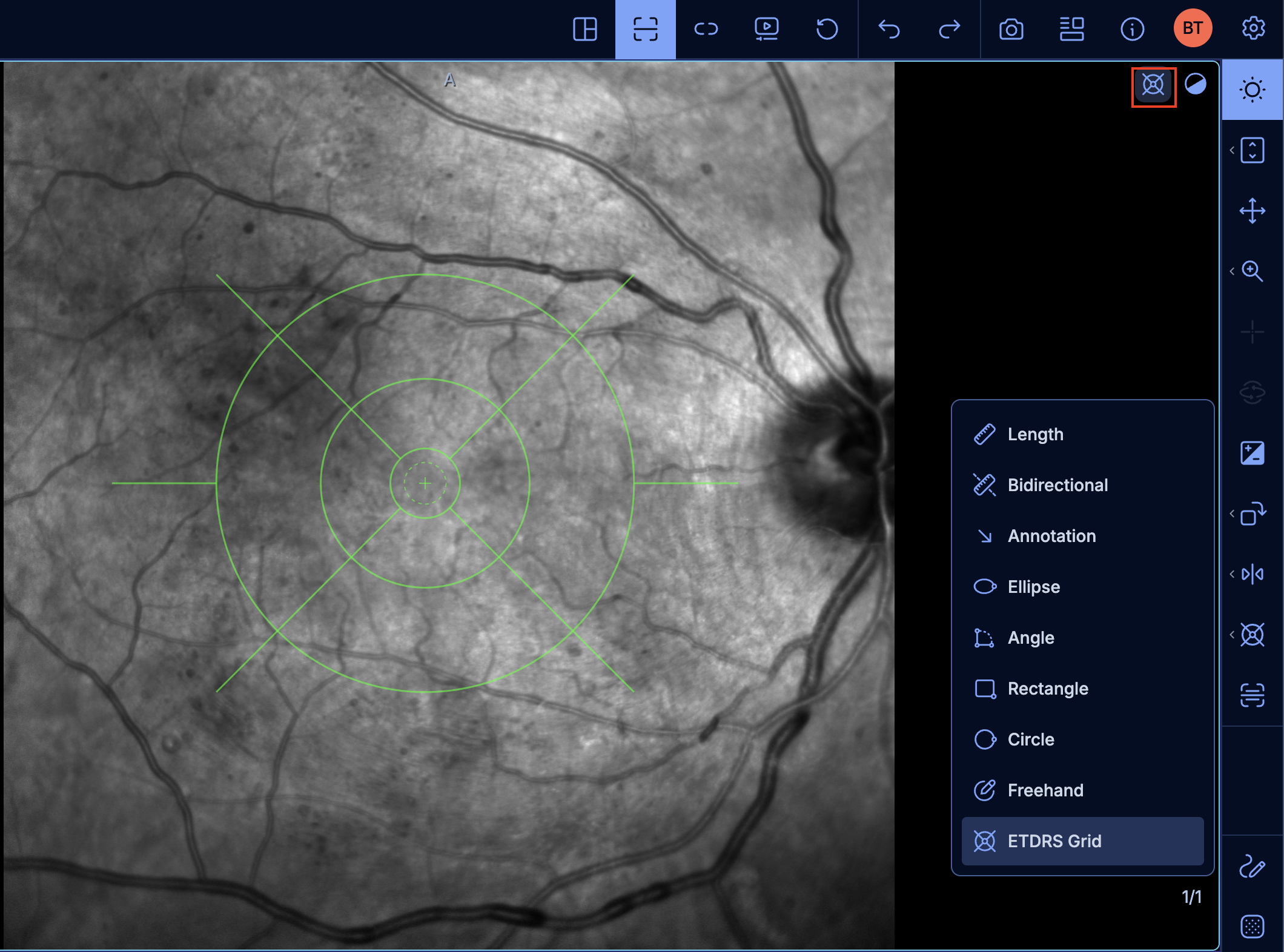Image resolution: width=1284 pixels, height=952 pixels.
Task: Click the reference lines tool icon
Action: pyautogui.click(x=1253, y=695)
